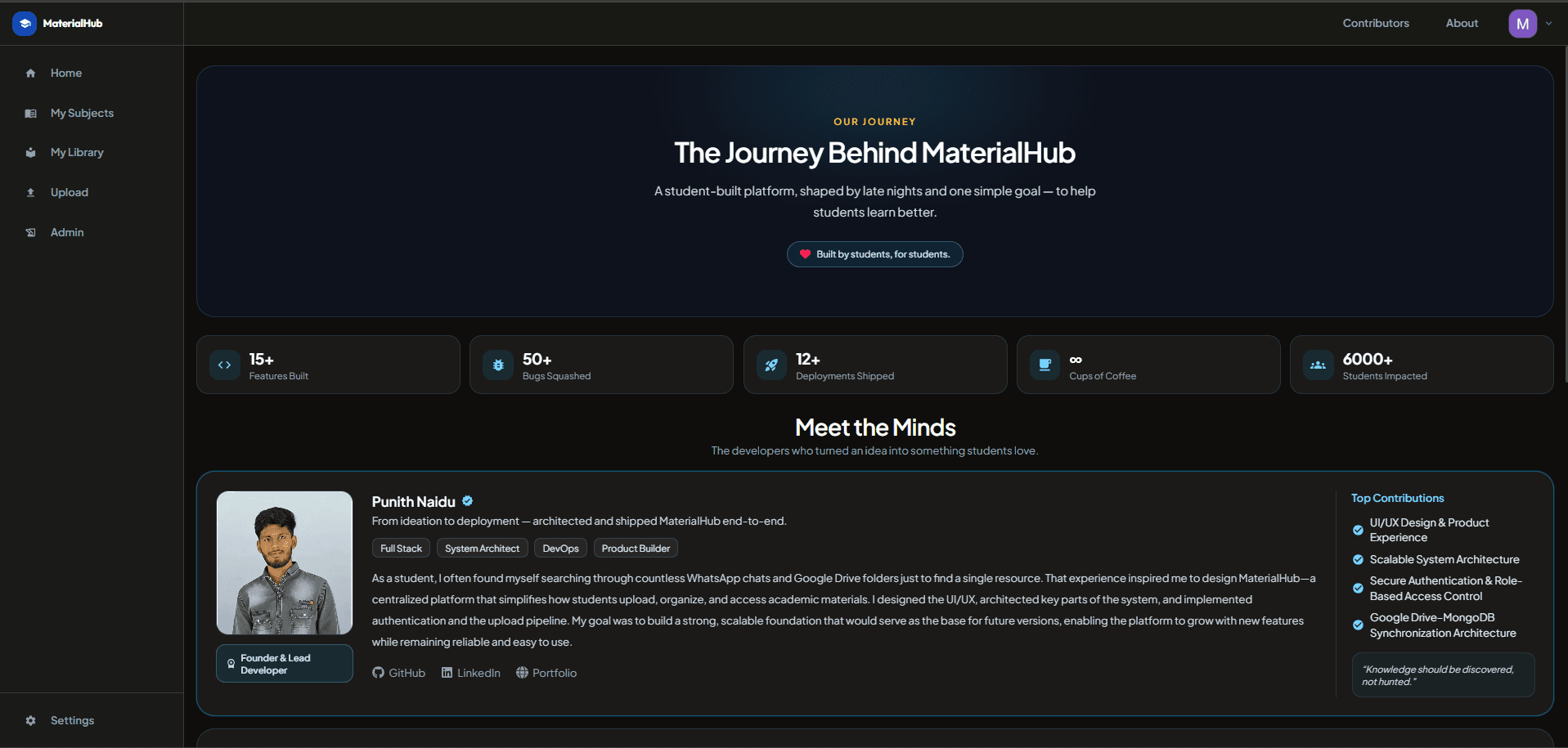The height and width of the screenshot is (748, 1568).
Task: Click the GitHub octocat icon
Action: click(378, 673)
